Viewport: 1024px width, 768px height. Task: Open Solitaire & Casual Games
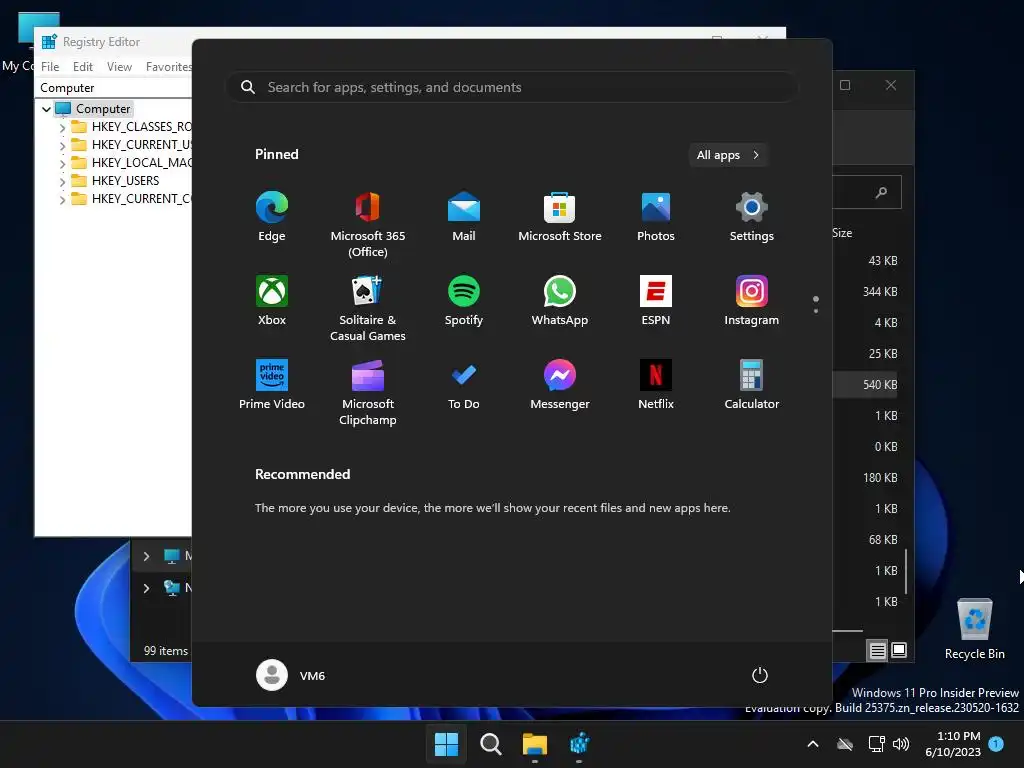[x=368, y=308]
